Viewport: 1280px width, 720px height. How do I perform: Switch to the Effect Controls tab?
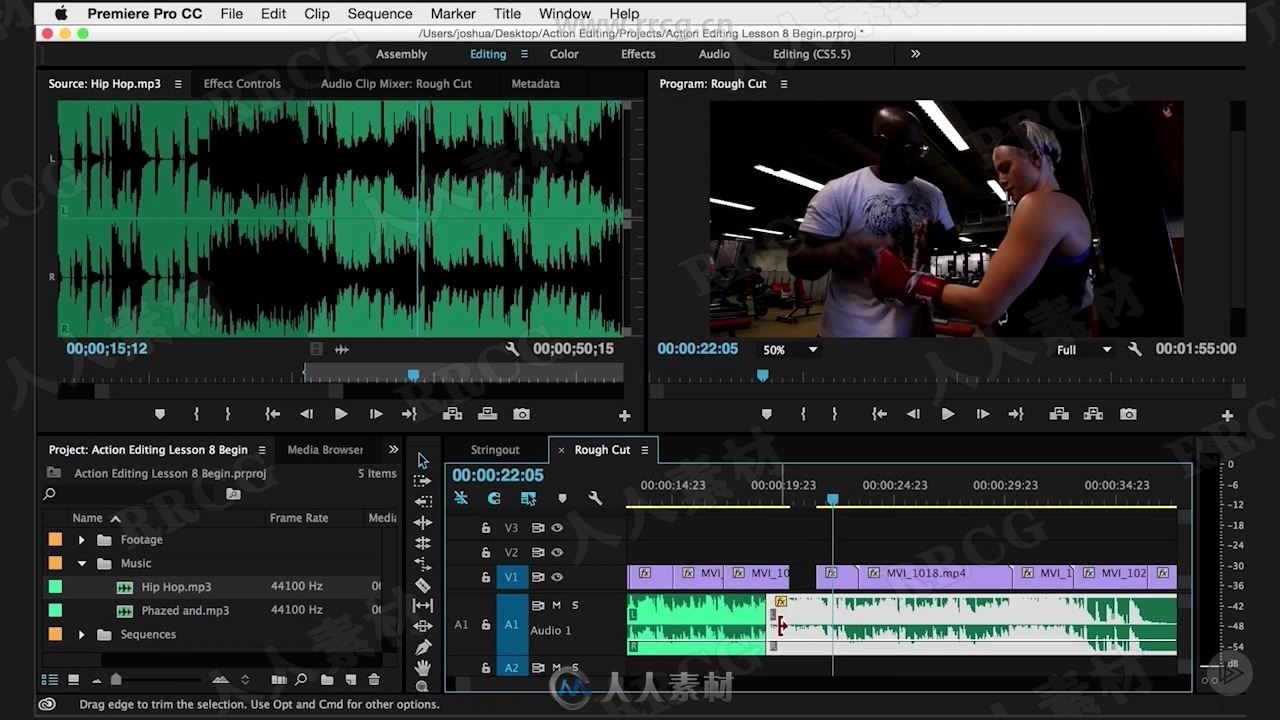click(x=242, y=84)
